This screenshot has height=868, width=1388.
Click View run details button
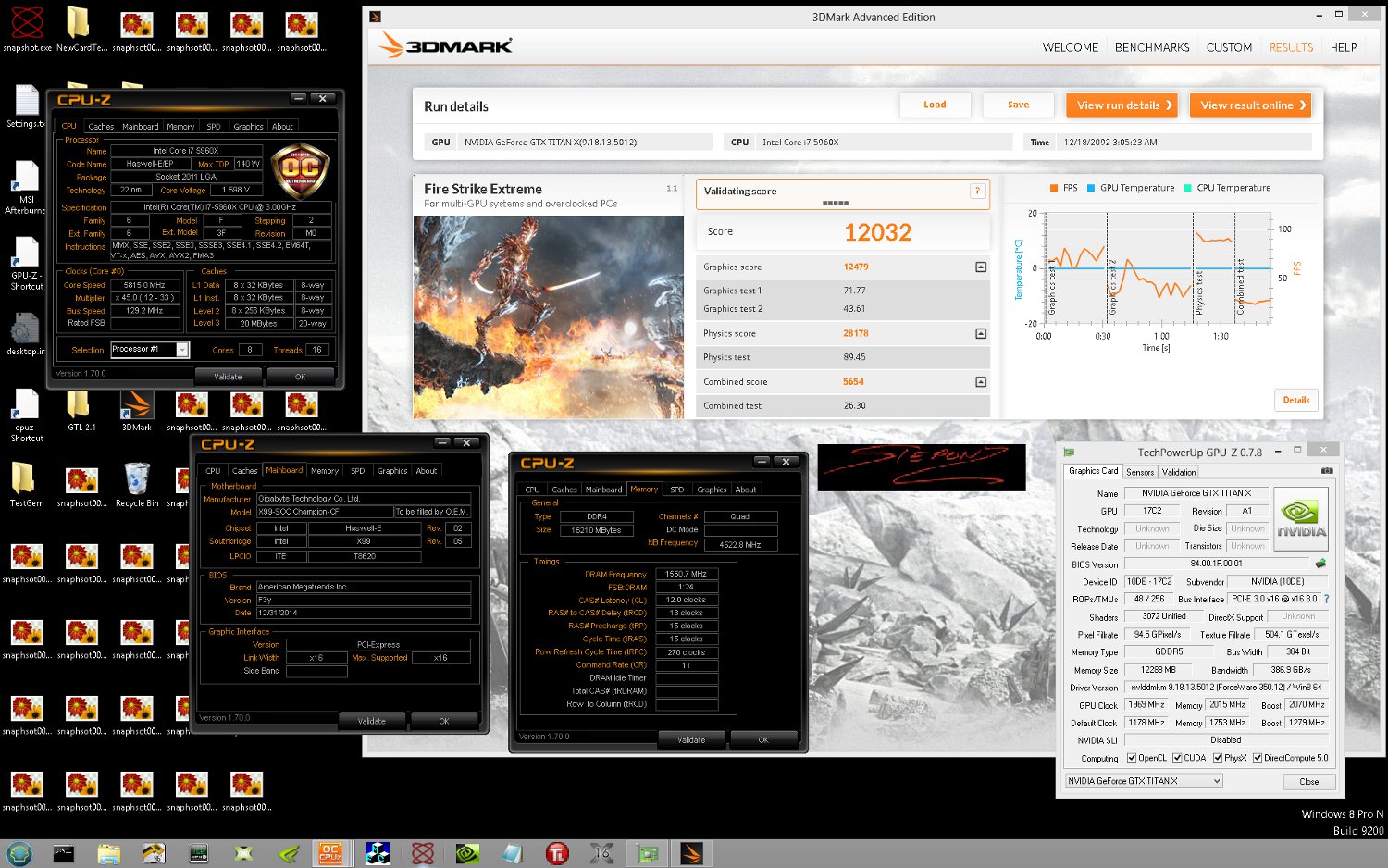(1123, 105)
